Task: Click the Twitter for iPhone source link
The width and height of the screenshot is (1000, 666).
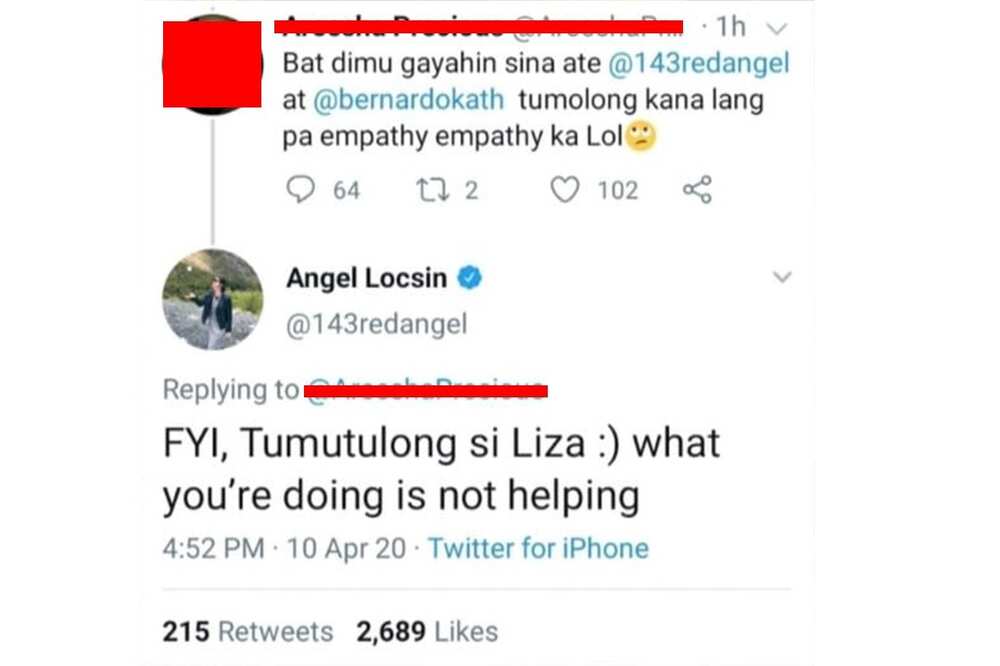Action: click(x=538, y=548)
